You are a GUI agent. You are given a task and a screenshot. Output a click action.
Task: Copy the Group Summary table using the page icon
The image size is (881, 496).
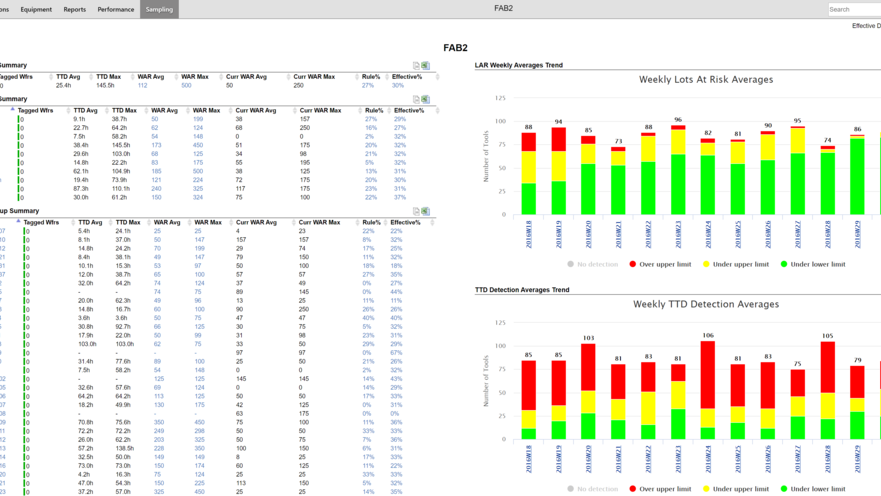pos(416,211)
